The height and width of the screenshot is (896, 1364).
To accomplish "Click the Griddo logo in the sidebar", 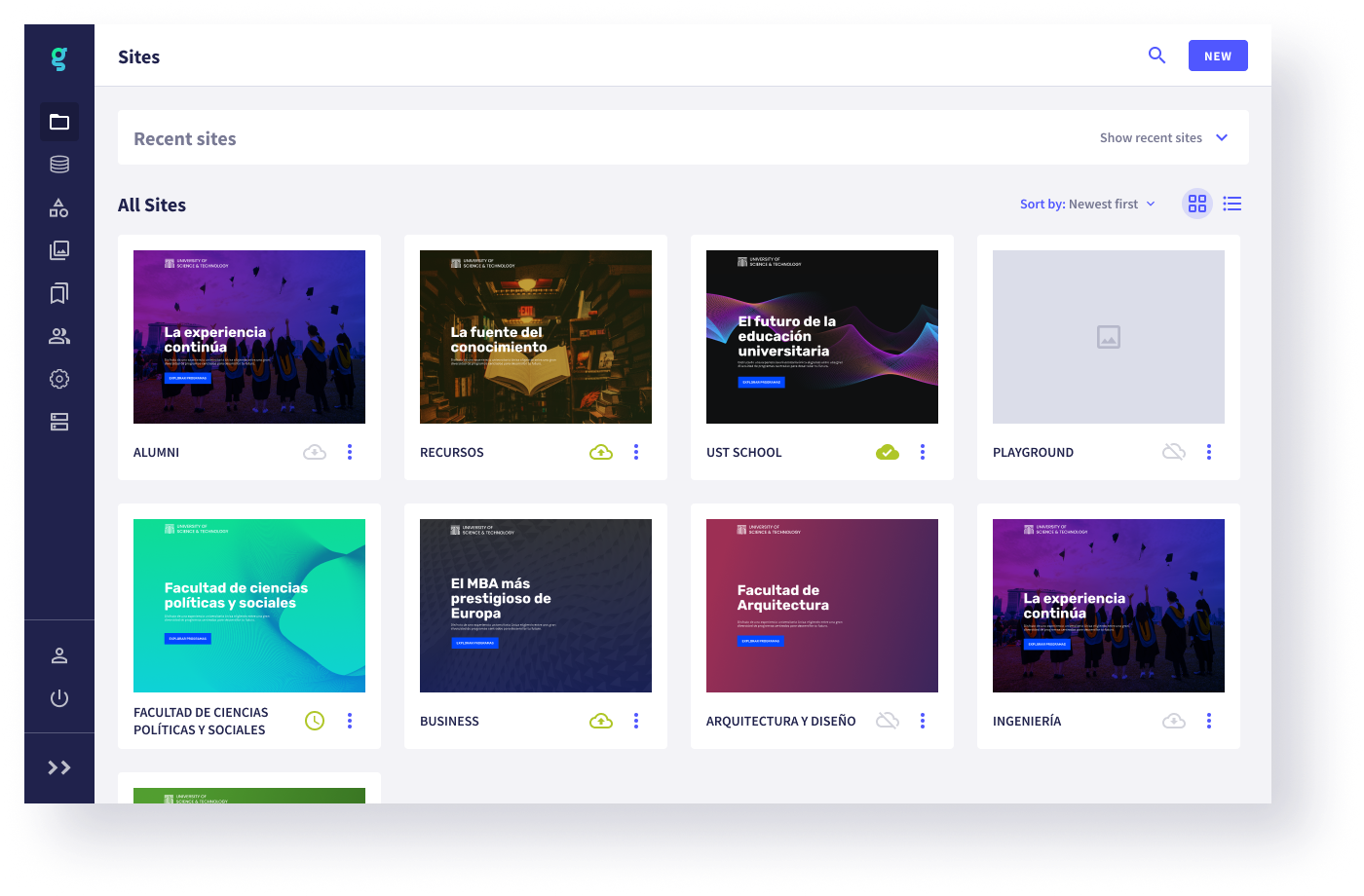I will coord(59,58).
